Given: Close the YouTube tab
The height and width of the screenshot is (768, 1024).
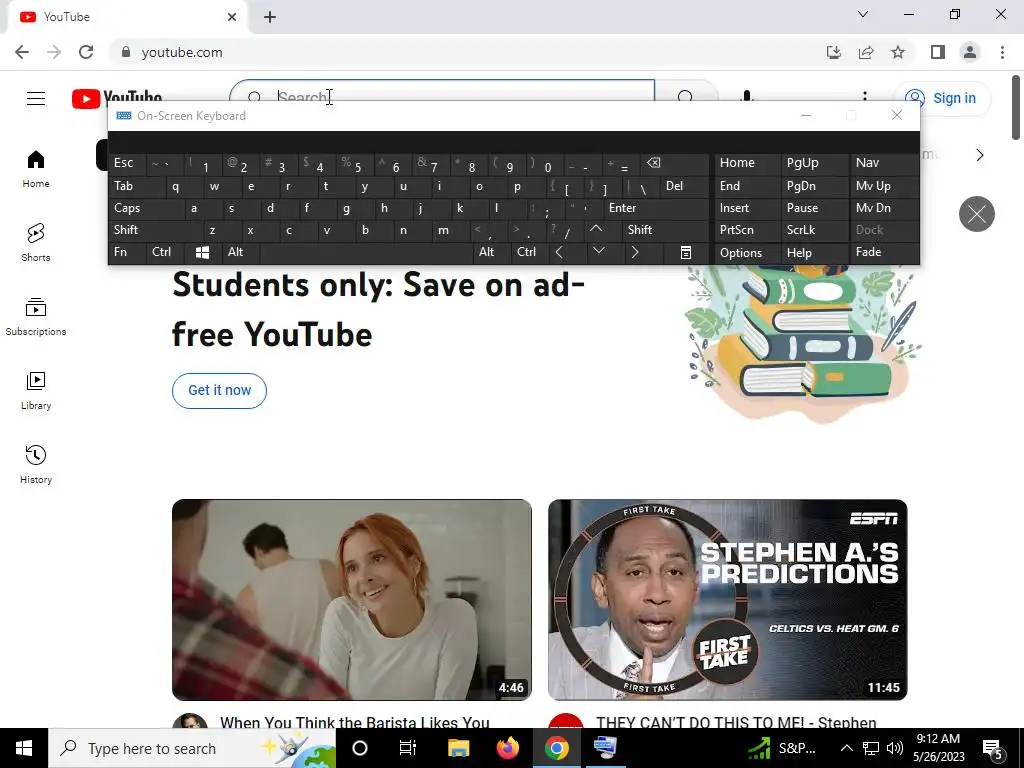Looking at the screenshot, I should click(x=232, y=17).
